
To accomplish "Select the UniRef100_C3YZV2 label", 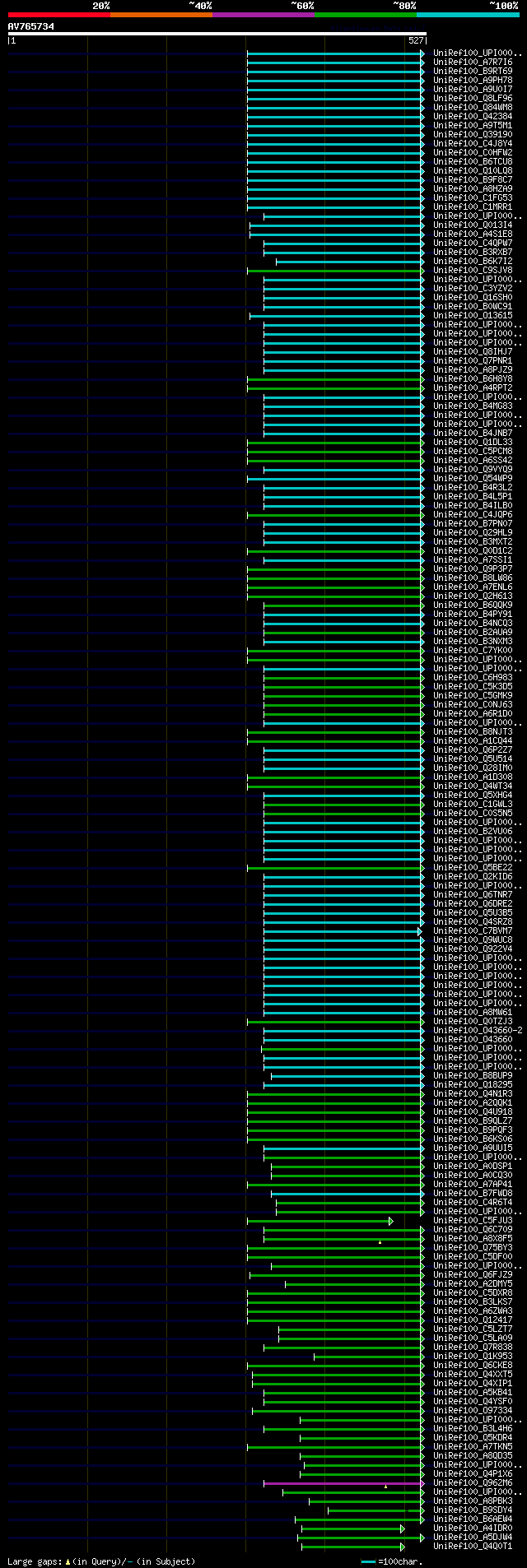I will [x=473, y=288].
